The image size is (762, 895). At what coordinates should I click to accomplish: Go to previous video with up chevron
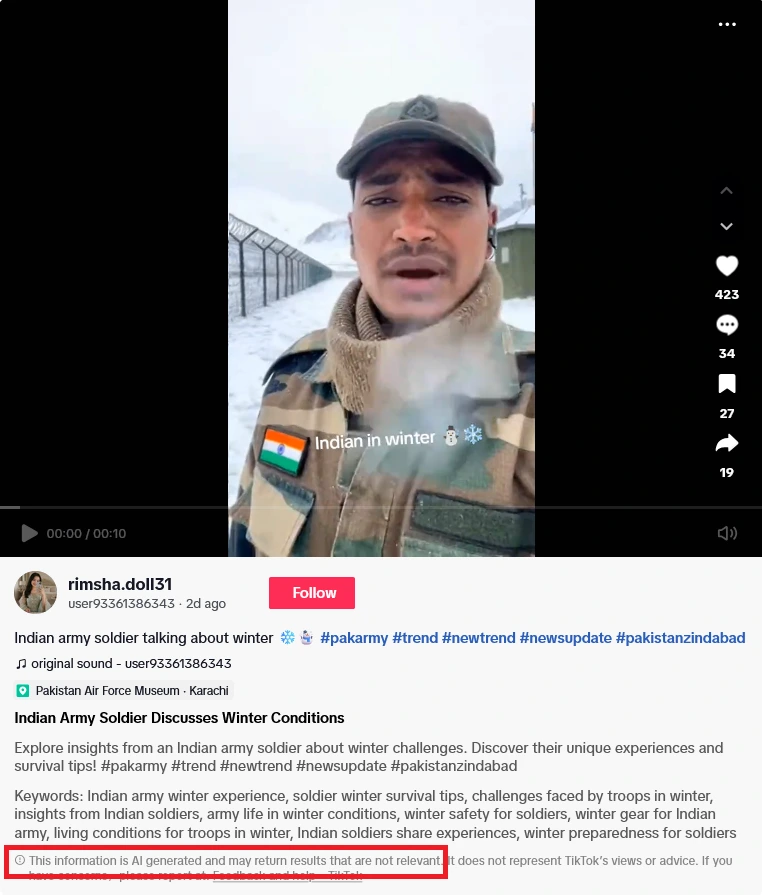tap(727, 191)
